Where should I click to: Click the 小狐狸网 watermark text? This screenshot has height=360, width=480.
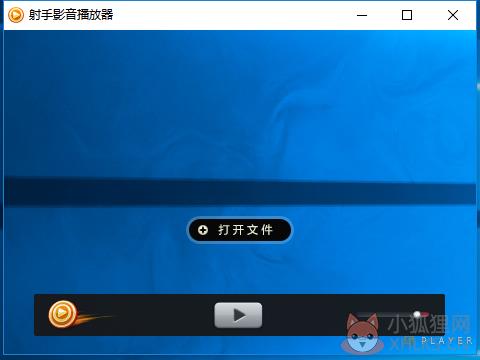429,324
